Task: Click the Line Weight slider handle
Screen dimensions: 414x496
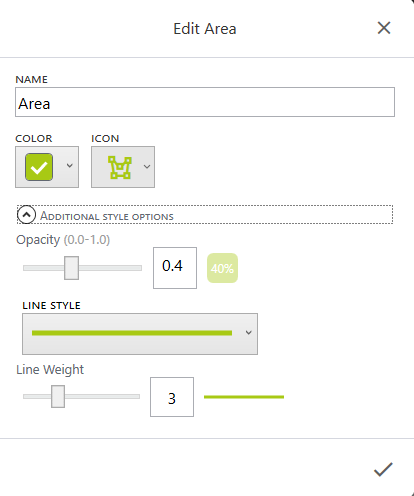Action: tap(58, 397)
